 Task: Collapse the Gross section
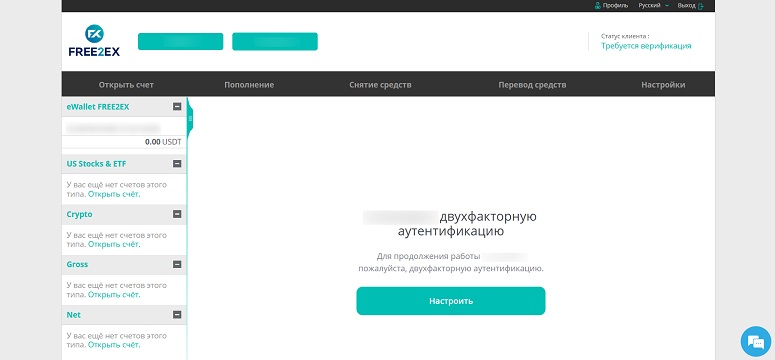tap(177, 265)
